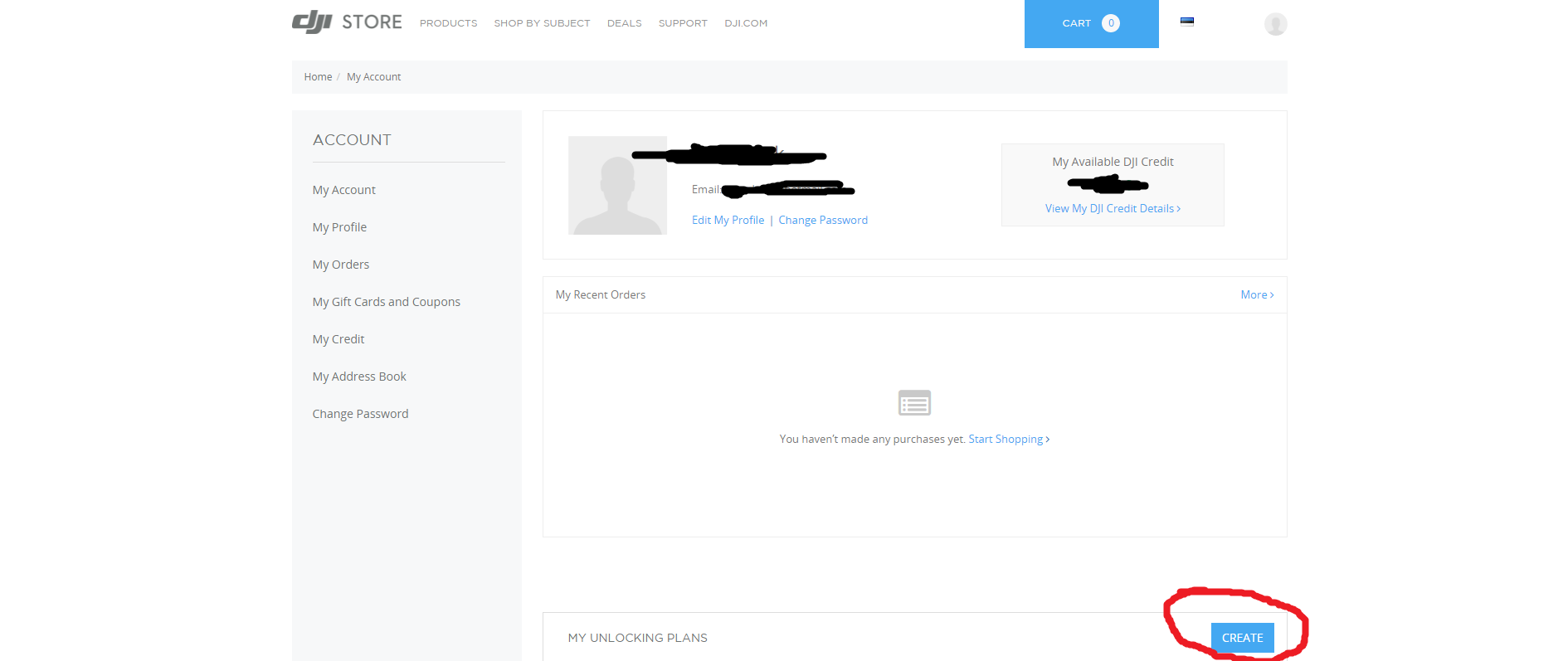Open My Orders in the sidebar
The width and height of the screenshot is (1568, 661).
[x=340, y=265]
